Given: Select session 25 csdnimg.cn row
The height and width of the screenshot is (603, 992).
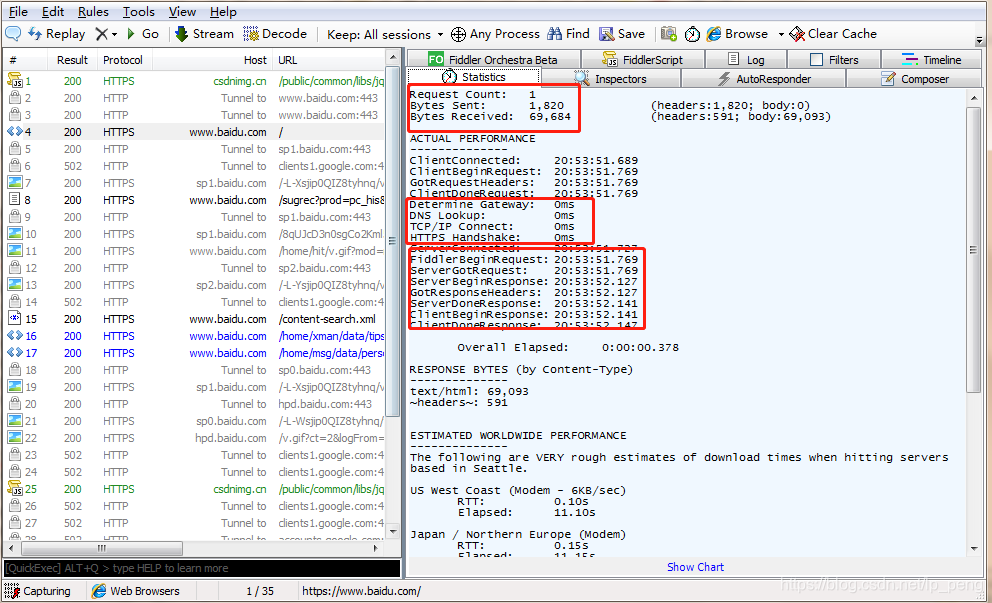Looking at the screenshot, I should pyautogui.click(x=195, y=489).
